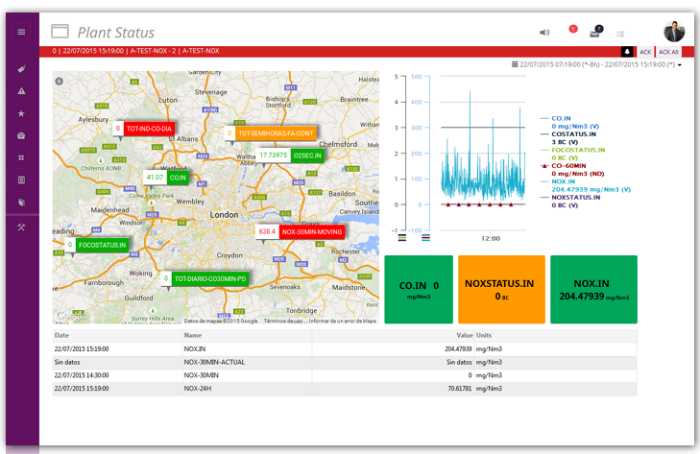Toggle CO-60MIN series in chart legend

coord(566,165)
